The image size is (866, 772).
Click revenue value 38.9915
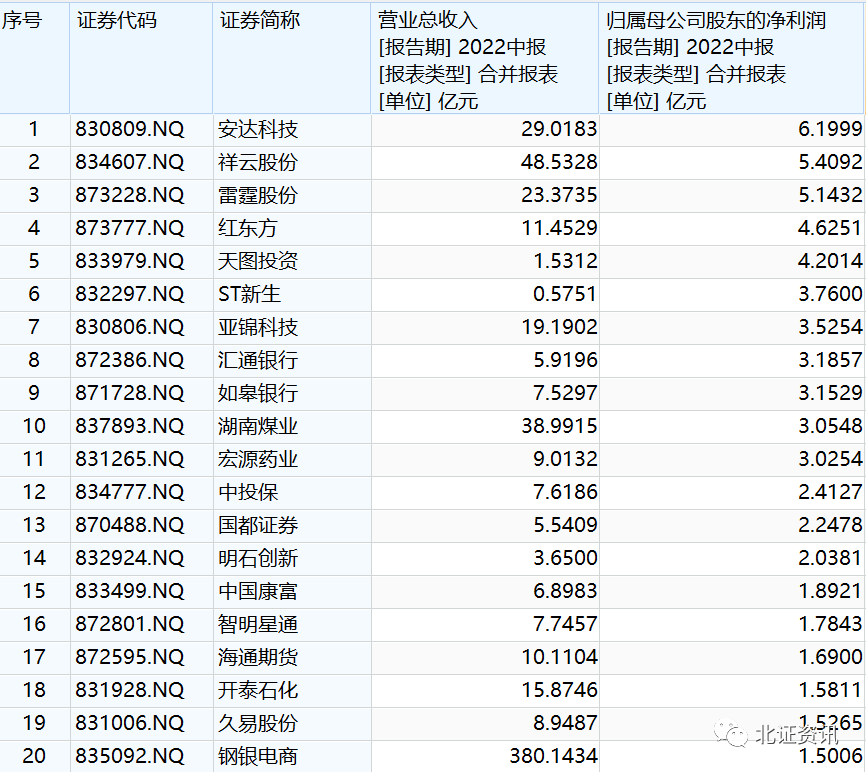pyautogui.click(x=559, y=426)
